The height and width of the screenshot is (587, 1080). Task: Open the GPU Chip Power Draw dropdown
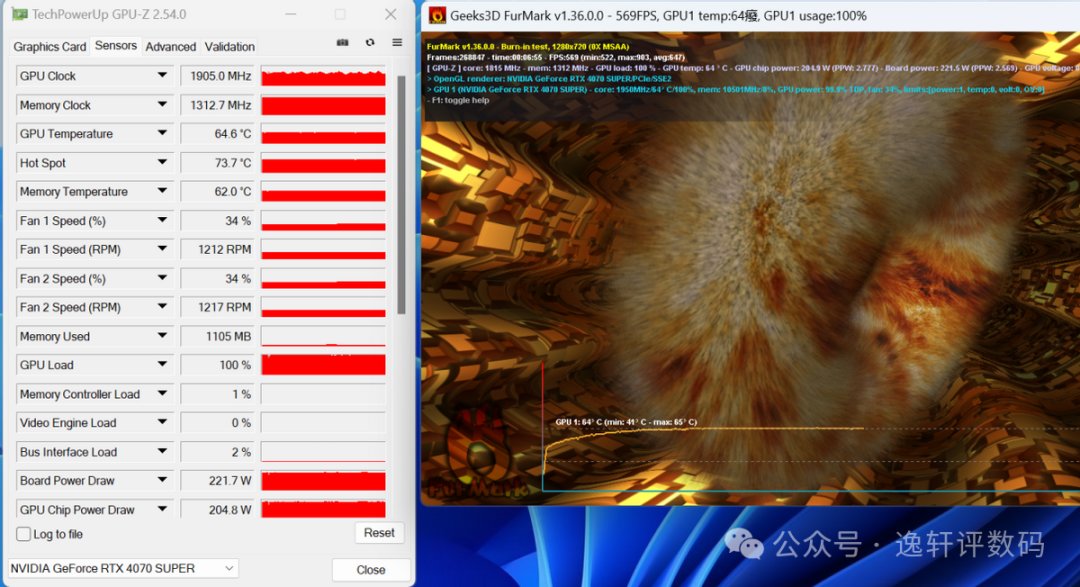click(x=162, y=509)
